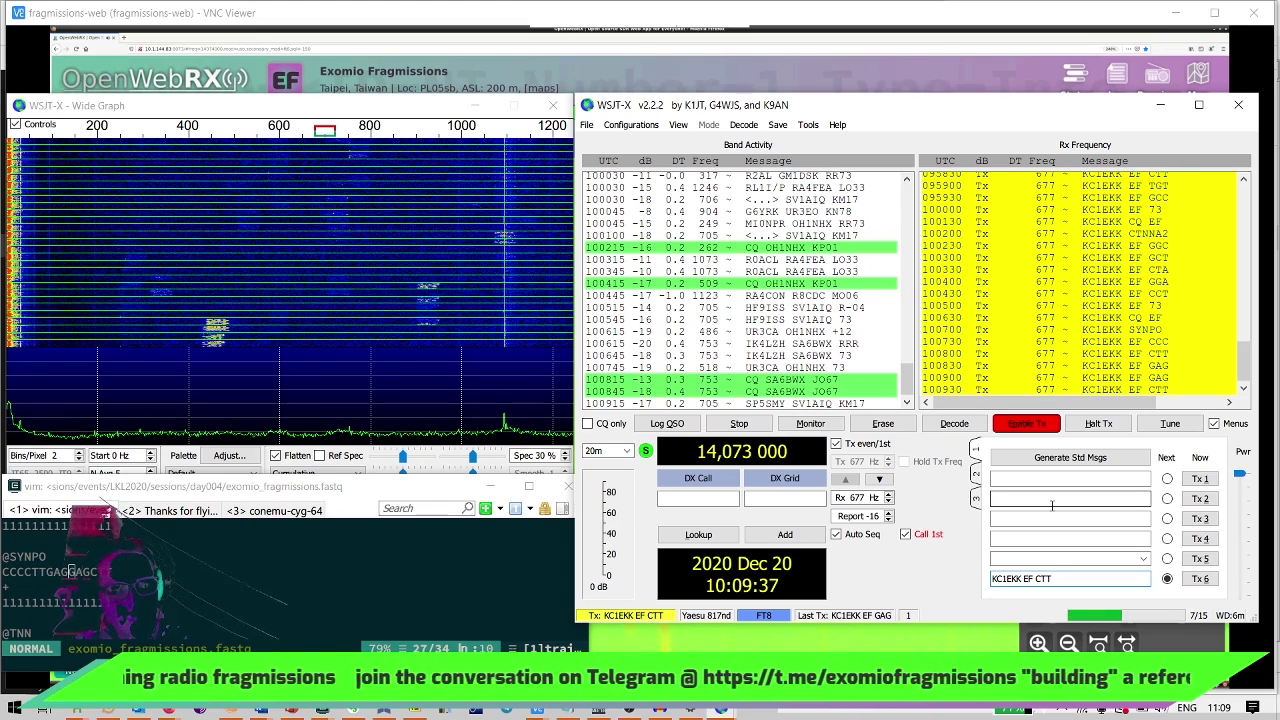Open ConEmu console info dropdown arrow

tap(528, 508)
